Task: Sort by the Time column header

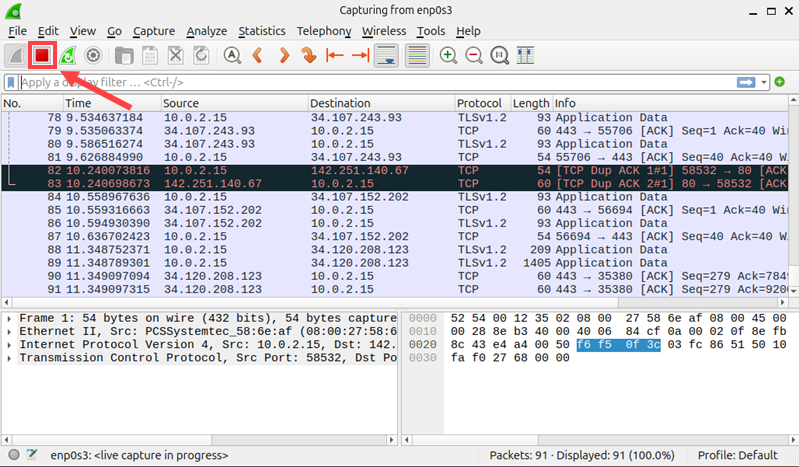Action: [x=112, y=103]
